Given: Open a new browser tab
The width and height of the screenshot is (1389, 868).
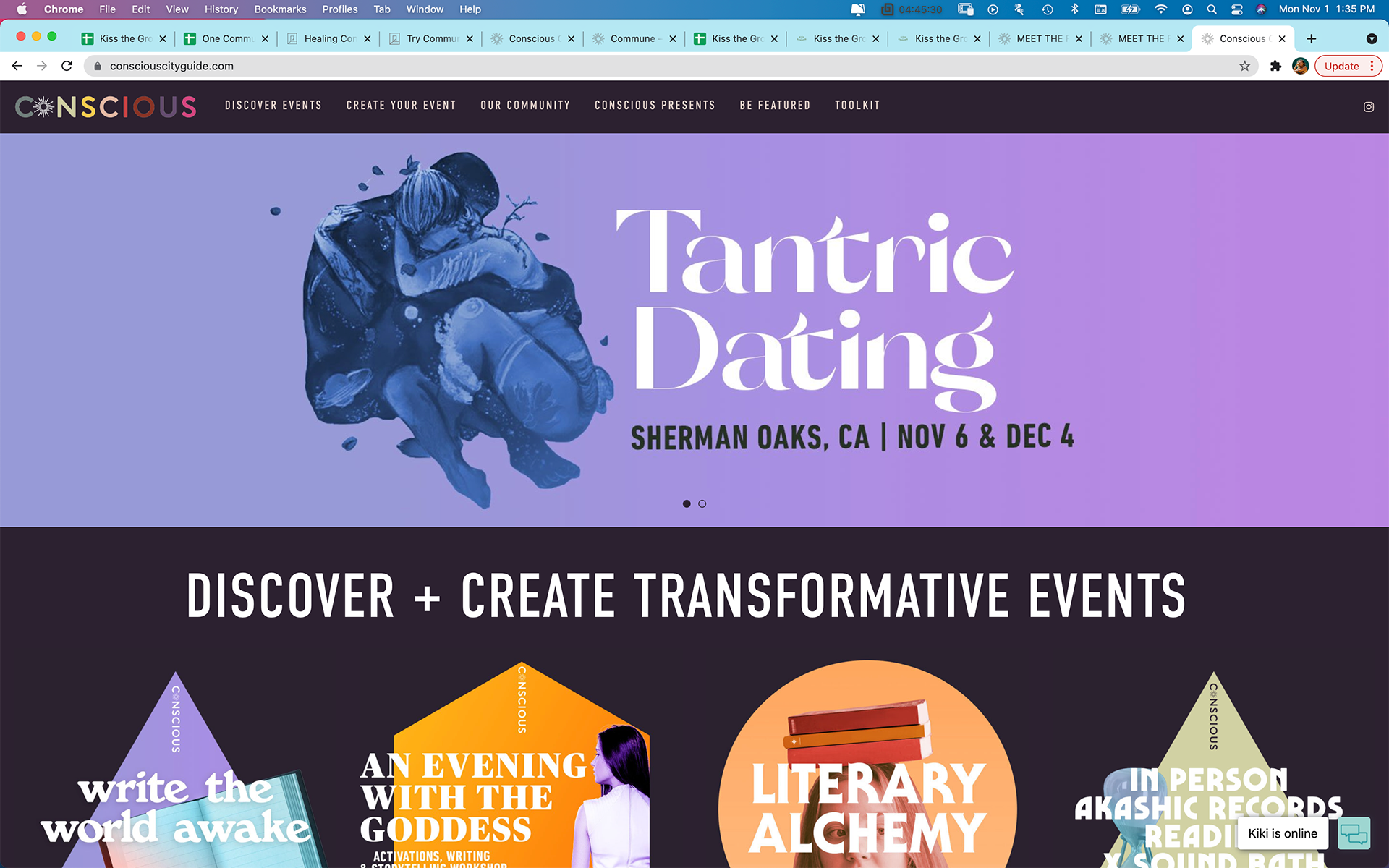Looking at the screenshot, I should pos(1312,38).
